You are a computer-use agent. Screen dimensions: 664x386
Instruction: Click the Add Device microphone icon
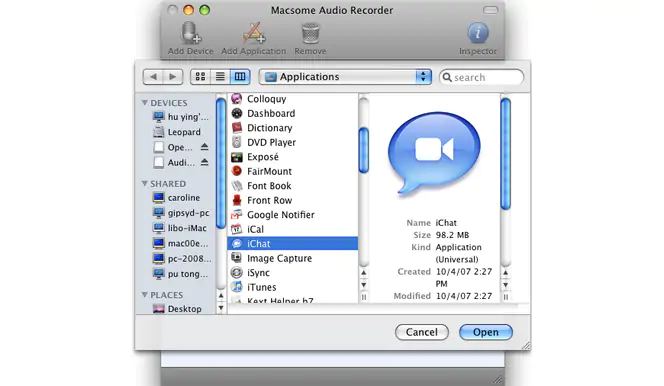(x=190, y=33)
